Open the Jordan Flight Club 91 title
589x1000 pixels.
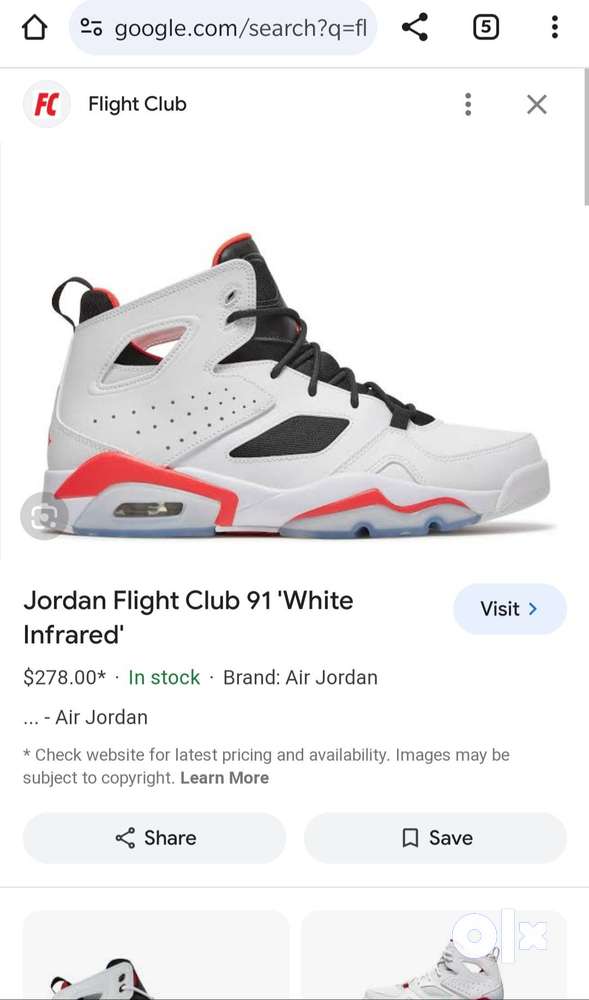click(188, 617)
